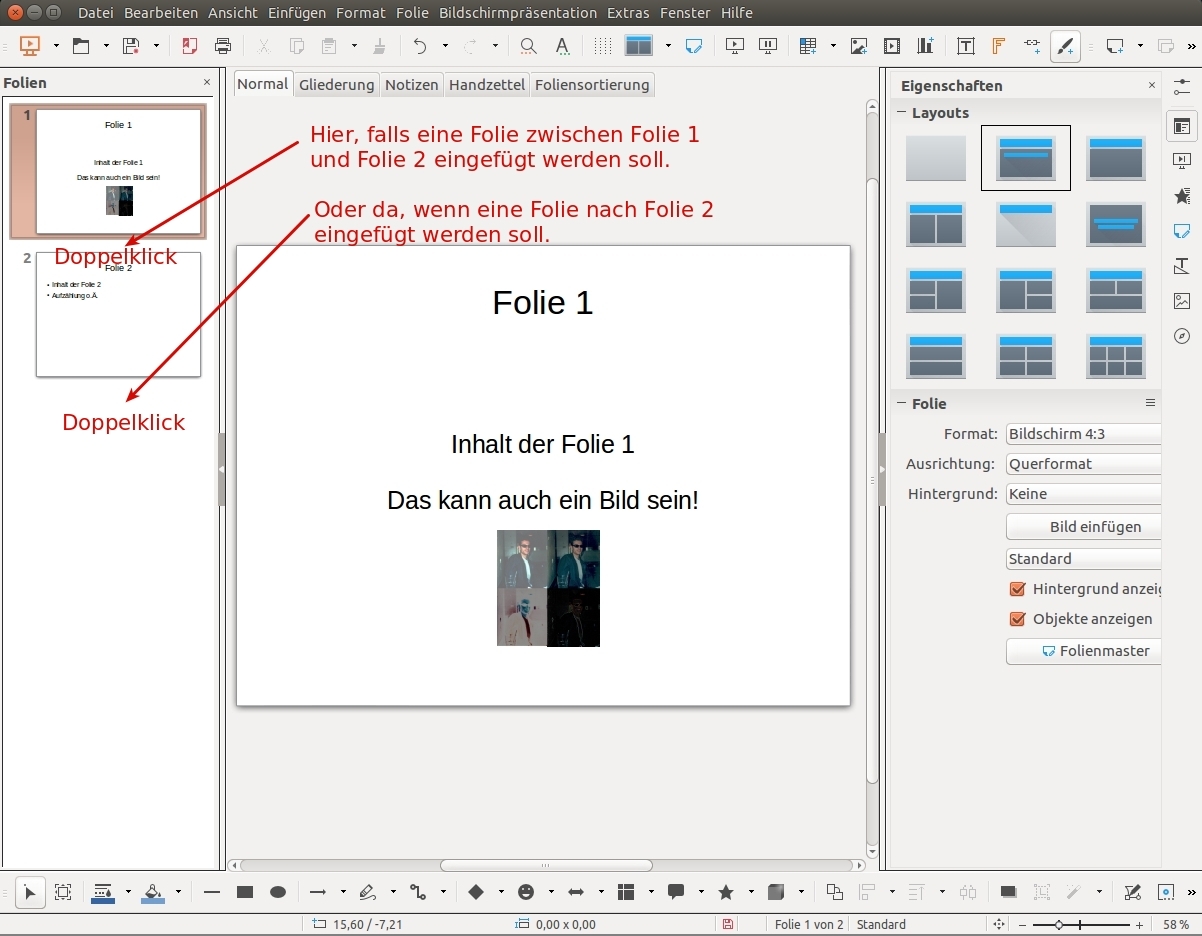Insert a text box from toolbar
The height and width of the screenshot is (936, 1202).
click(965, 46)
